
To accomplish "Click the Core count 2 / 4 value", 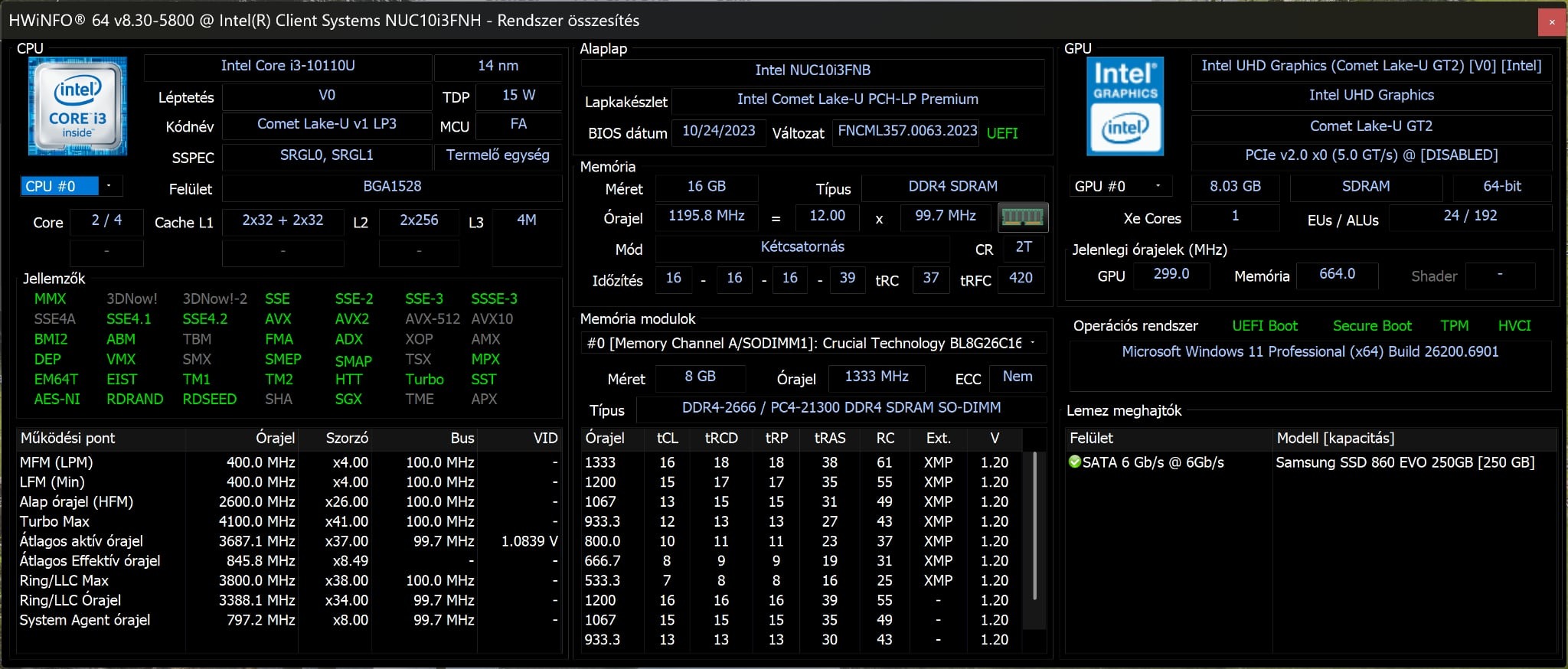I will point(106,220).
